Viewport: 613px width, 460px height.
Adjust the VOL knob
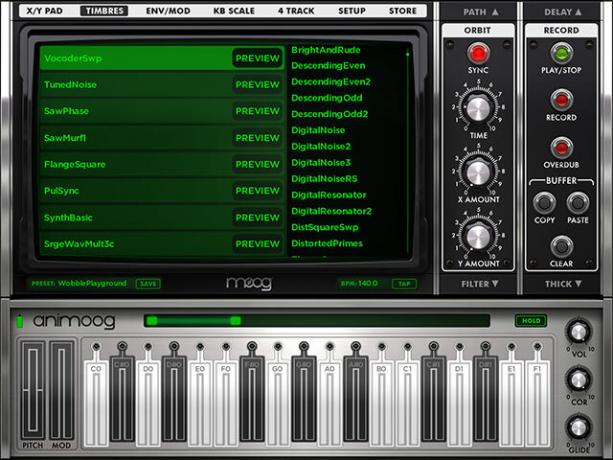coord(579,332)
